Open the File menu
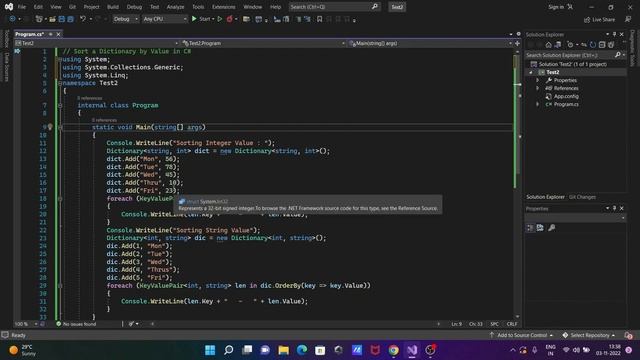The width and height of the screenshot is (640, 360). (22, 7)
